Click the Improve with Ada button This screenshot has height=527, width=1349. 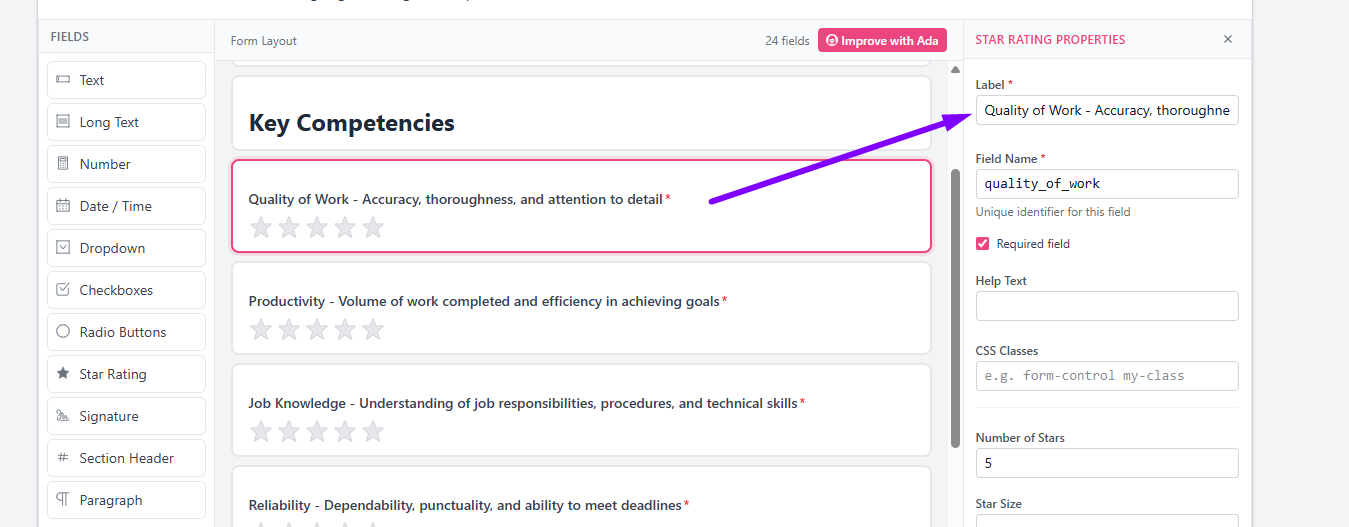(882, 41)
